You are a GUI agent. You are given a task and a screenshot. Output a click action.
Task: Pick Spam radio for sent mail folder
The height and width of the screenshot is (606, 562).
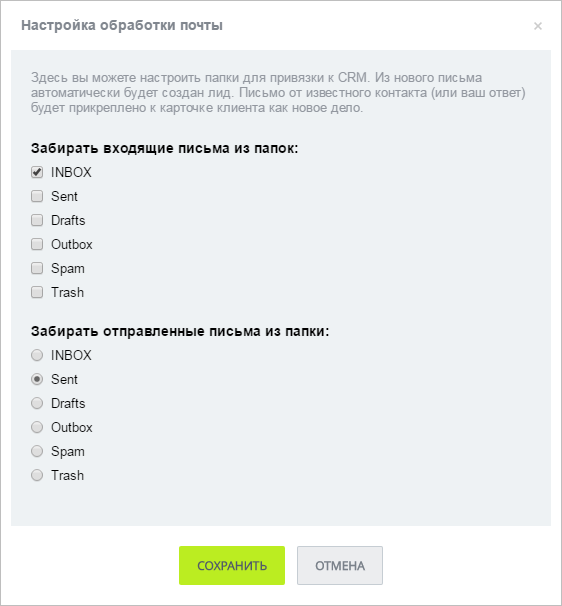(37, 451)
